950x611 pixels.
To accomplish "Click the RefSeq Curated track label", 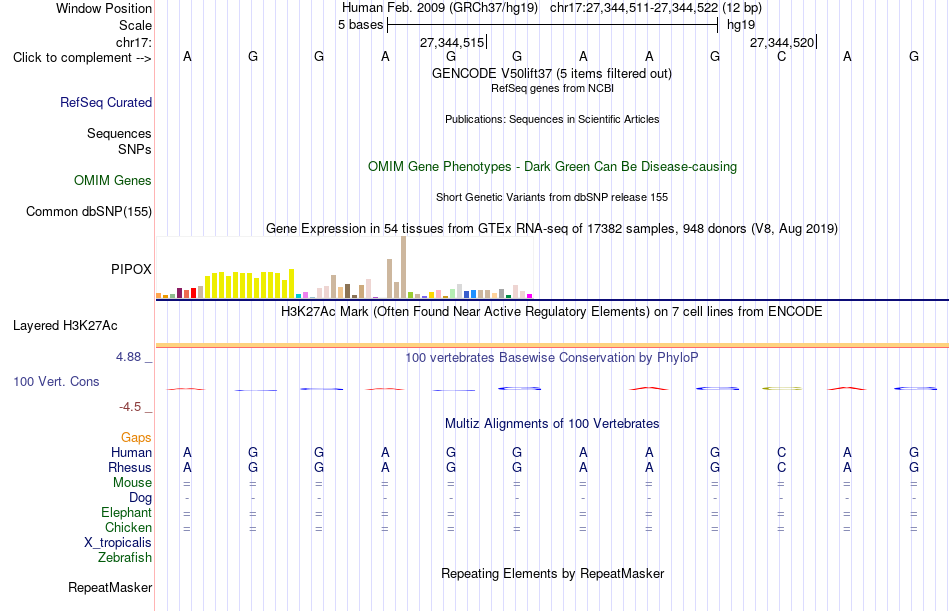I will point(106,102).
